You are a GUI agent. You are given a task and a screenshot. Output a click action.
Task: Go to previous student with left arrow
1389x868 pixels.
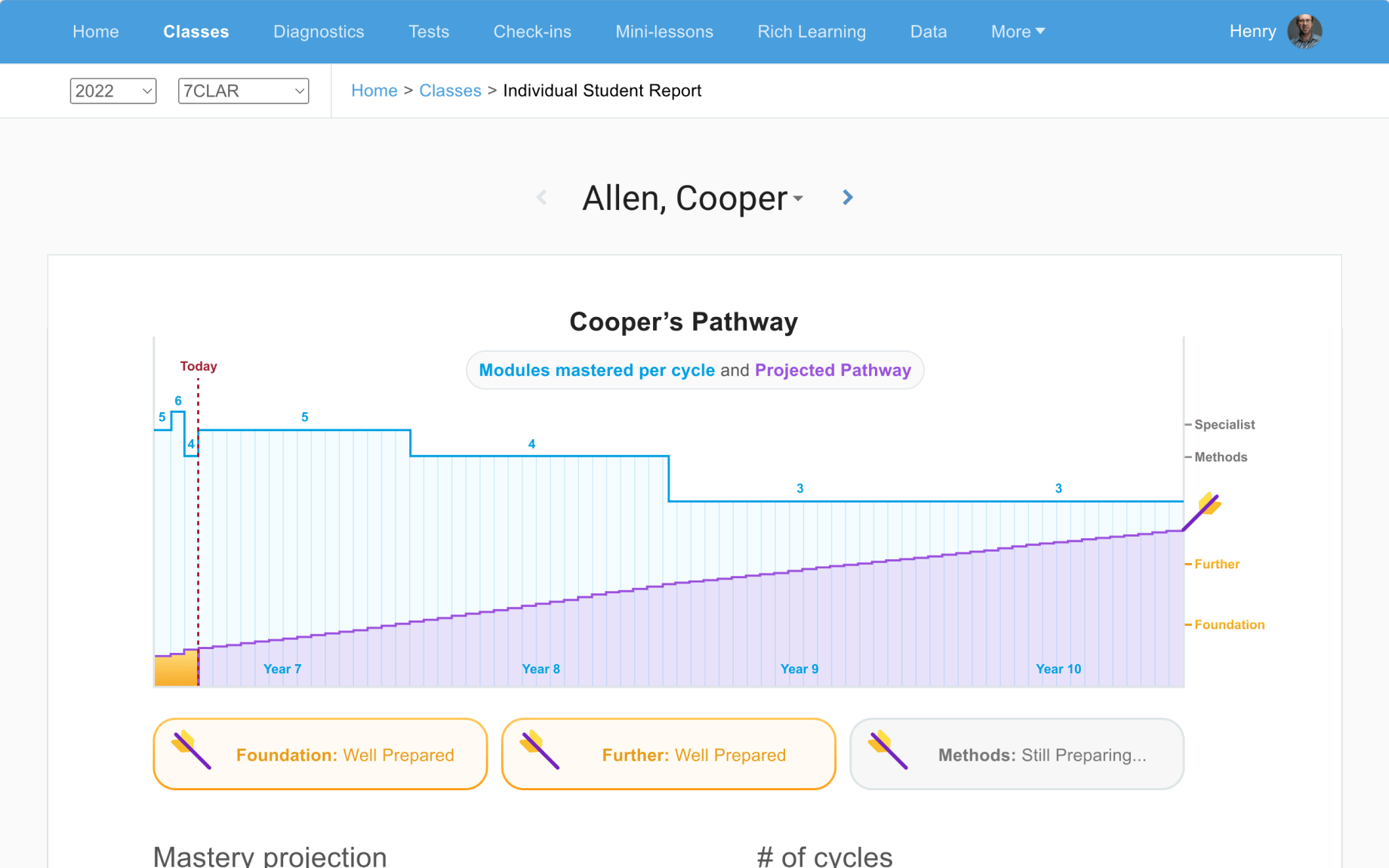[x=542, y=197]
